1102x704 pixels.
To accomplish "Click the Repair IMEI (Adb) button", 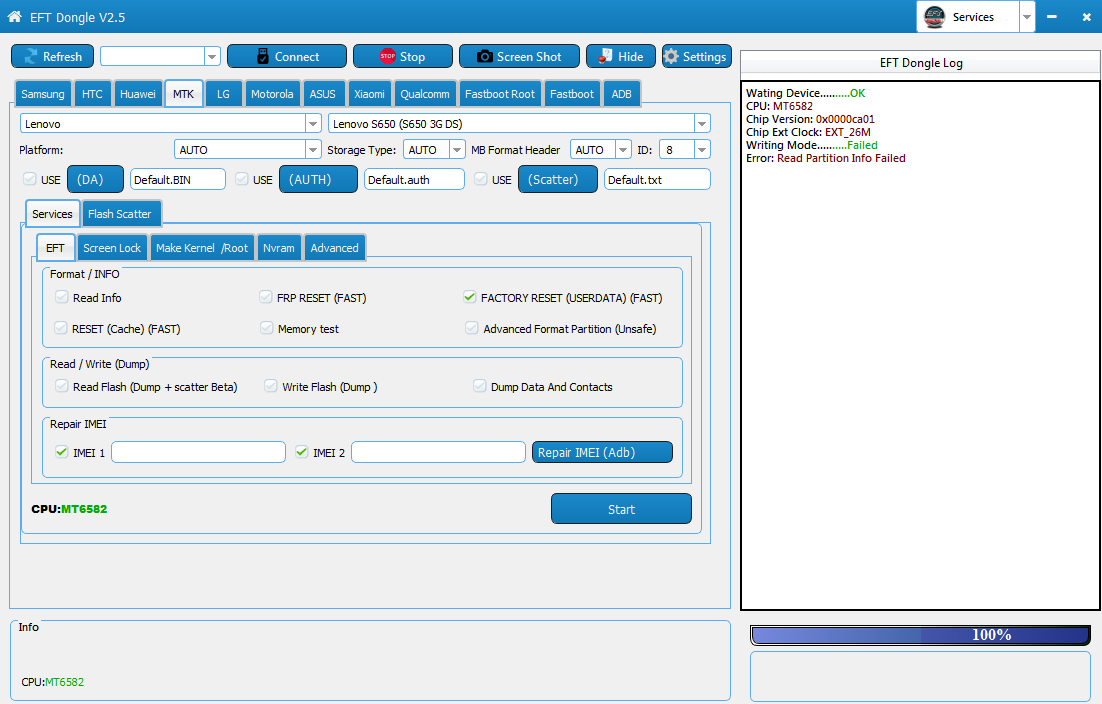I will (602, 452).
